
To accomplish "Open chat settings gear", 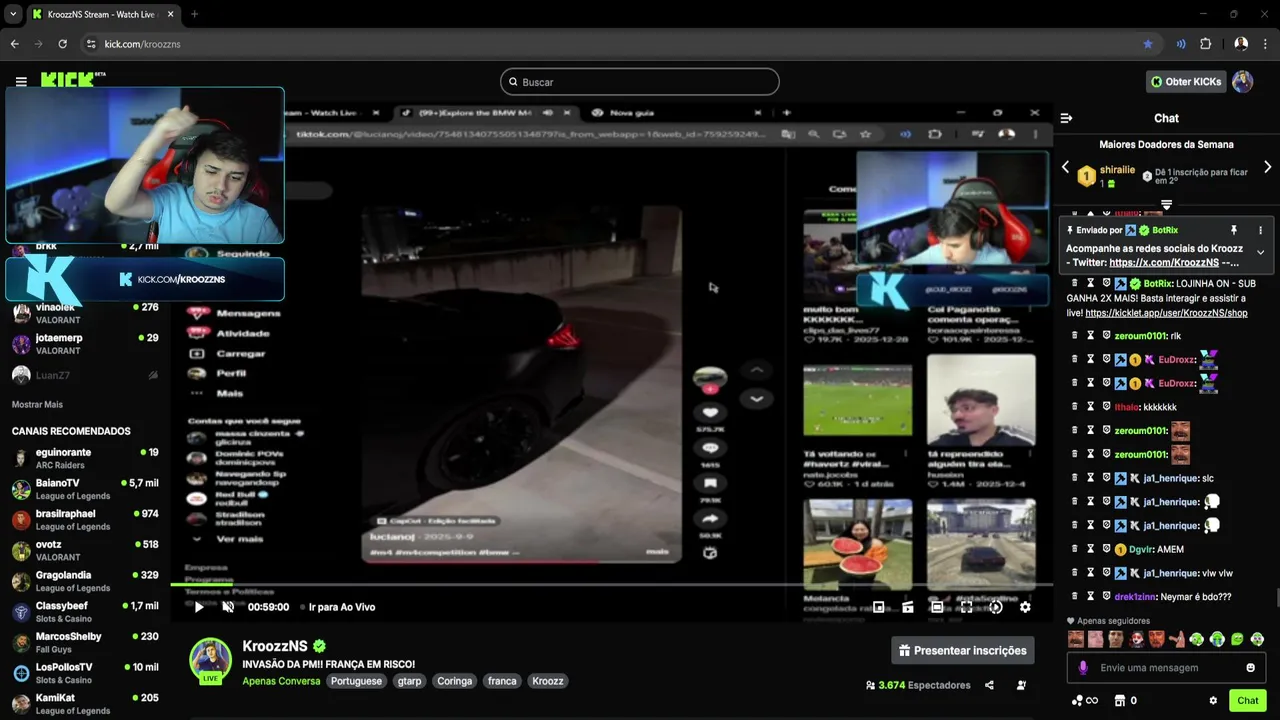I will 1213,701.
